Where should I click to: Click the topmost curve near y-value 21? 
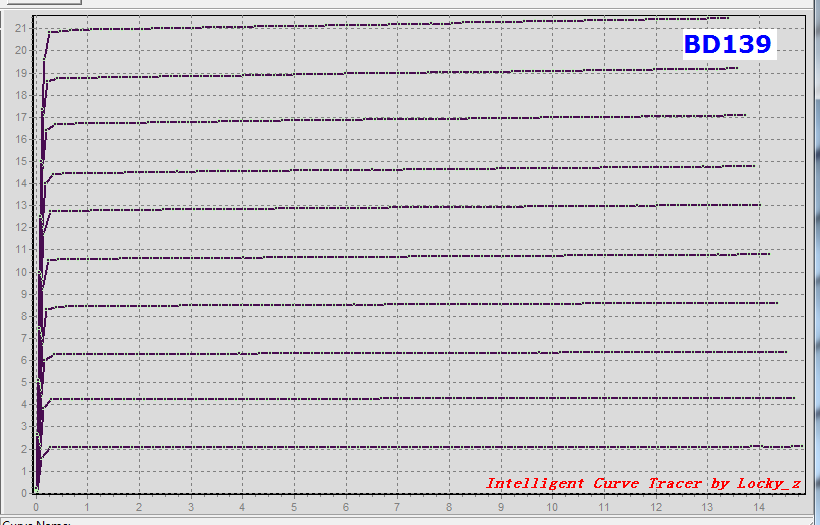tap(387, 24)
